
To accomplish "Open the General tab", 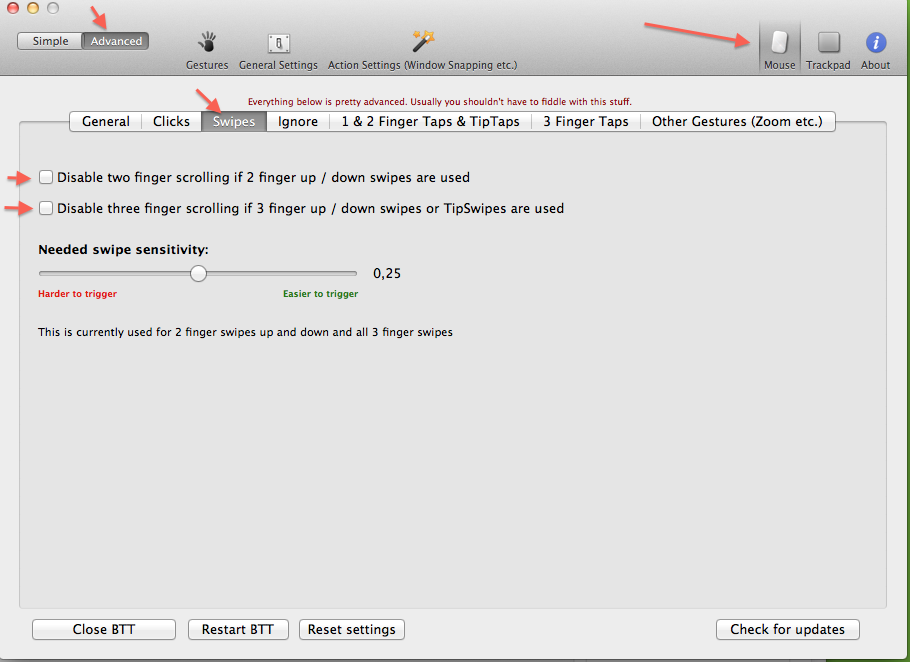I will pos(106,121).
